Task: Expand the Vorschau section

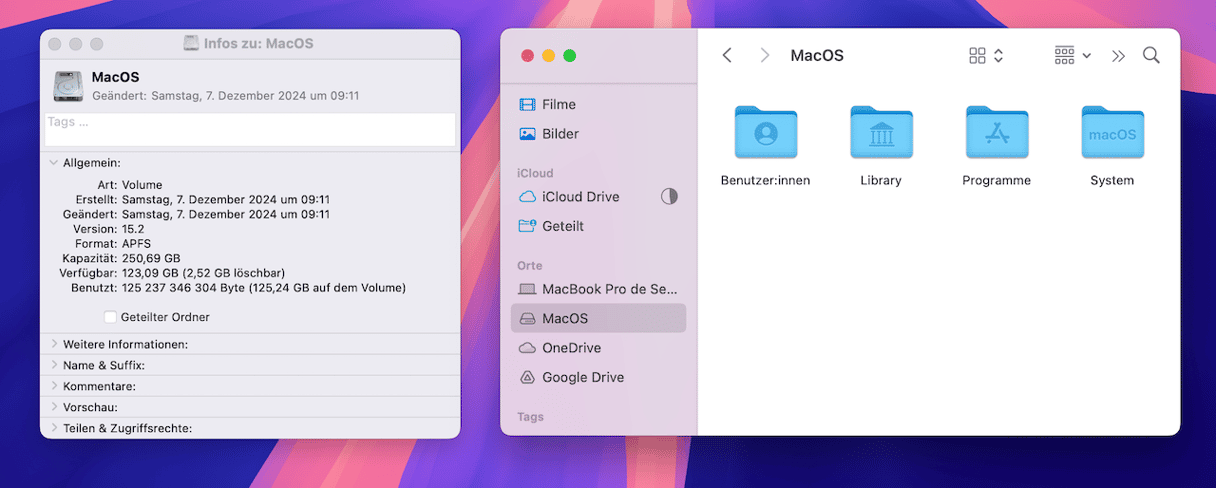Action: click(53, 407)
